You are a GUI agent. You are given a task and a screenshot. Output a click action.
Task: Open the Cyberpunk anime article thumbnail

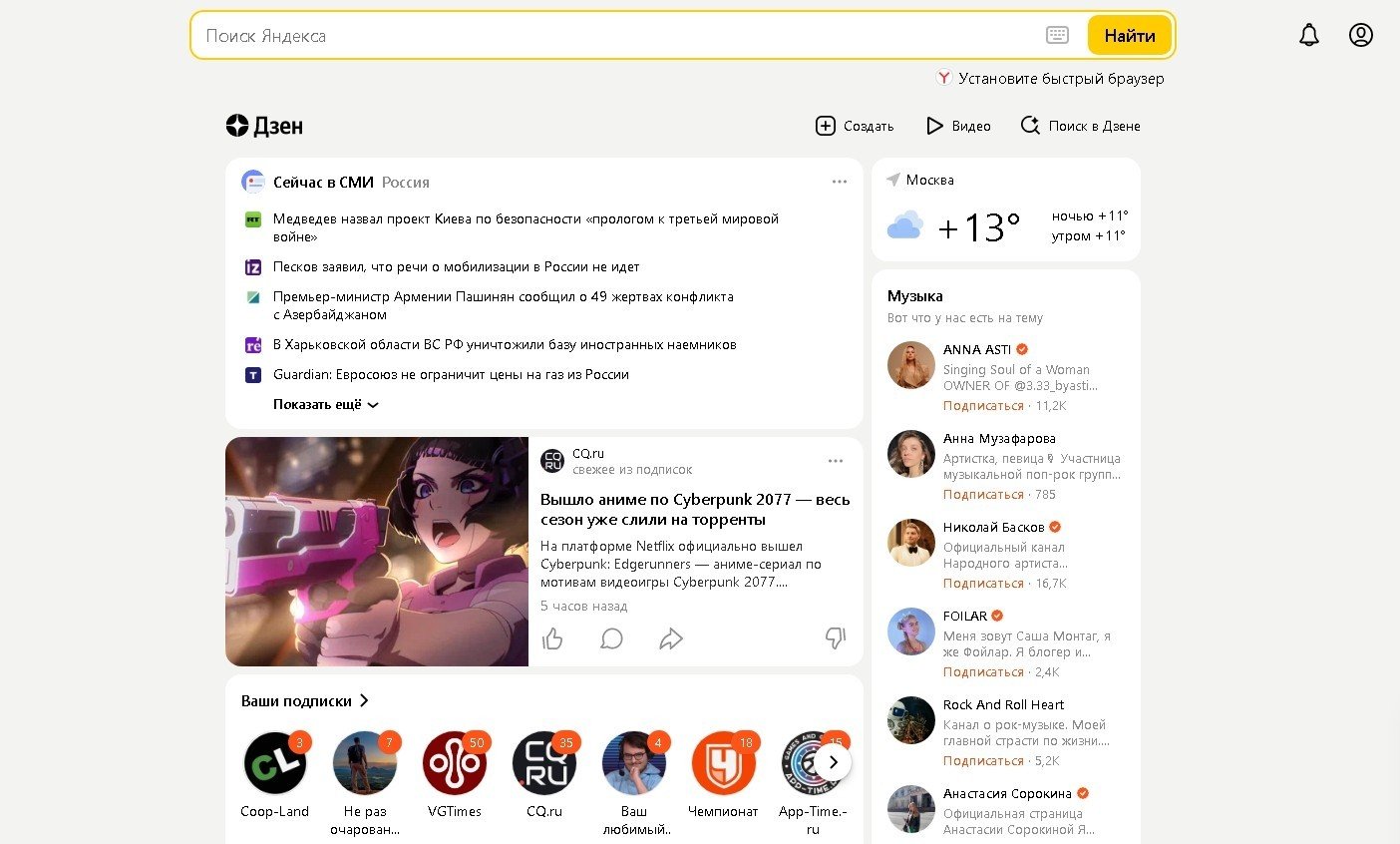point(377,552)
